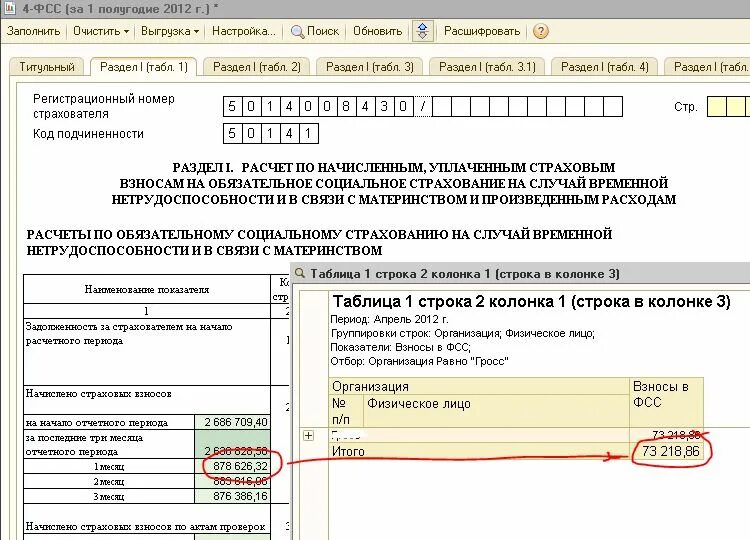Click the 4-ФСС report window icon
The width and height of the screenshot is (750, 540).
9,8
